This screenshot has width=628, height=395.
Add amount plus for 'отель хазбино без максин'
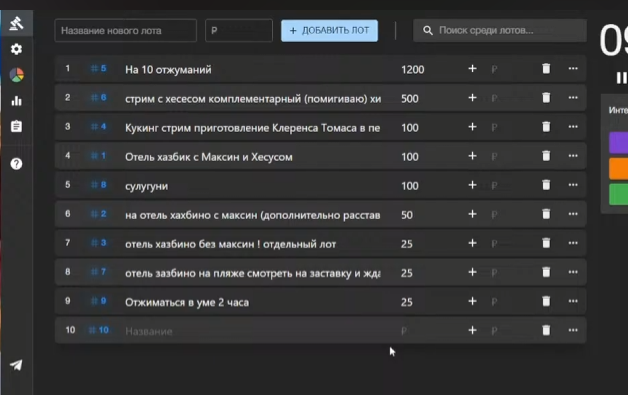point(472,243)
